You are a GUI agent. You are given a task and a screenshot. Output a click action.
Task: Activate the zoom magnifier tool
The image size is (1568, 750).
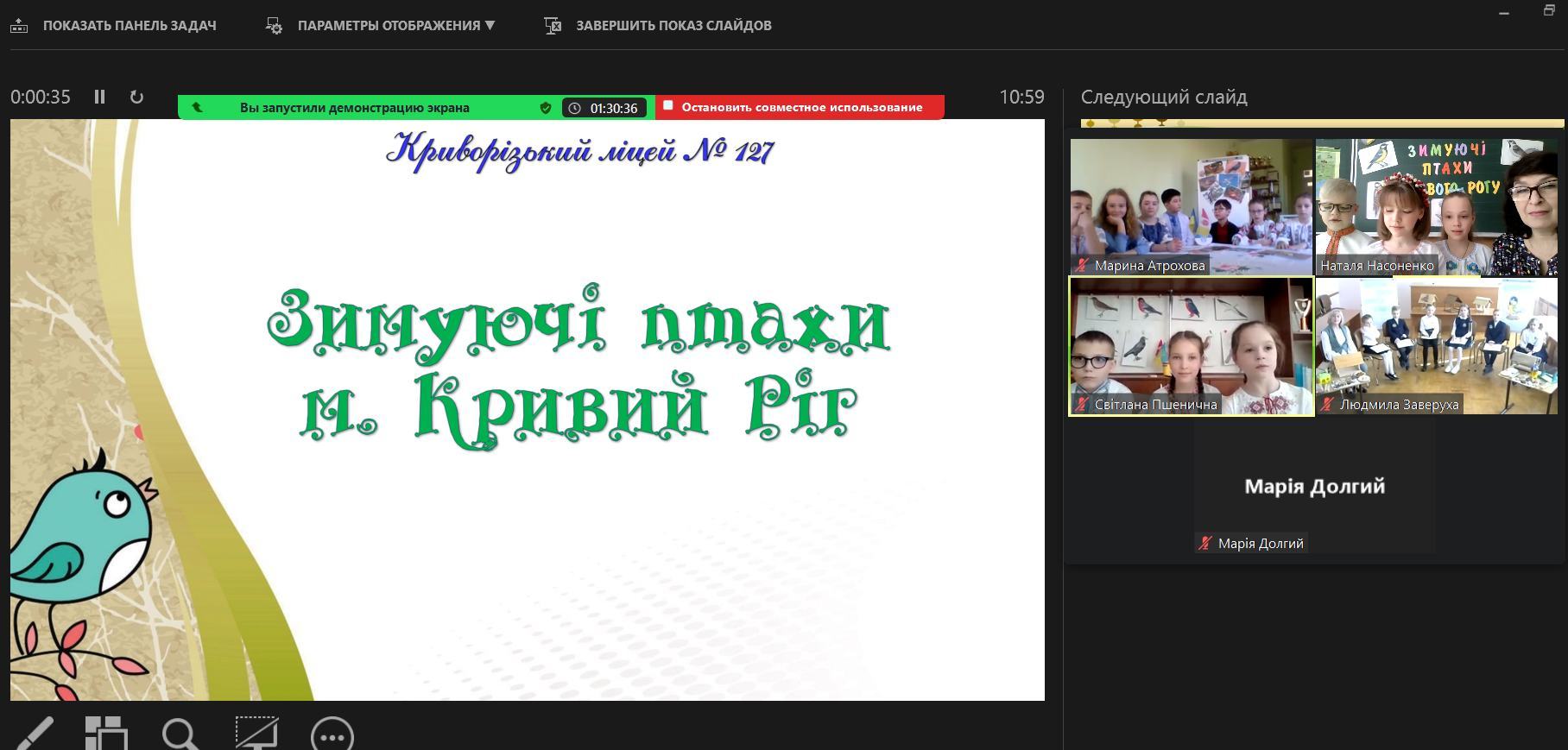[x=181, y=734]
